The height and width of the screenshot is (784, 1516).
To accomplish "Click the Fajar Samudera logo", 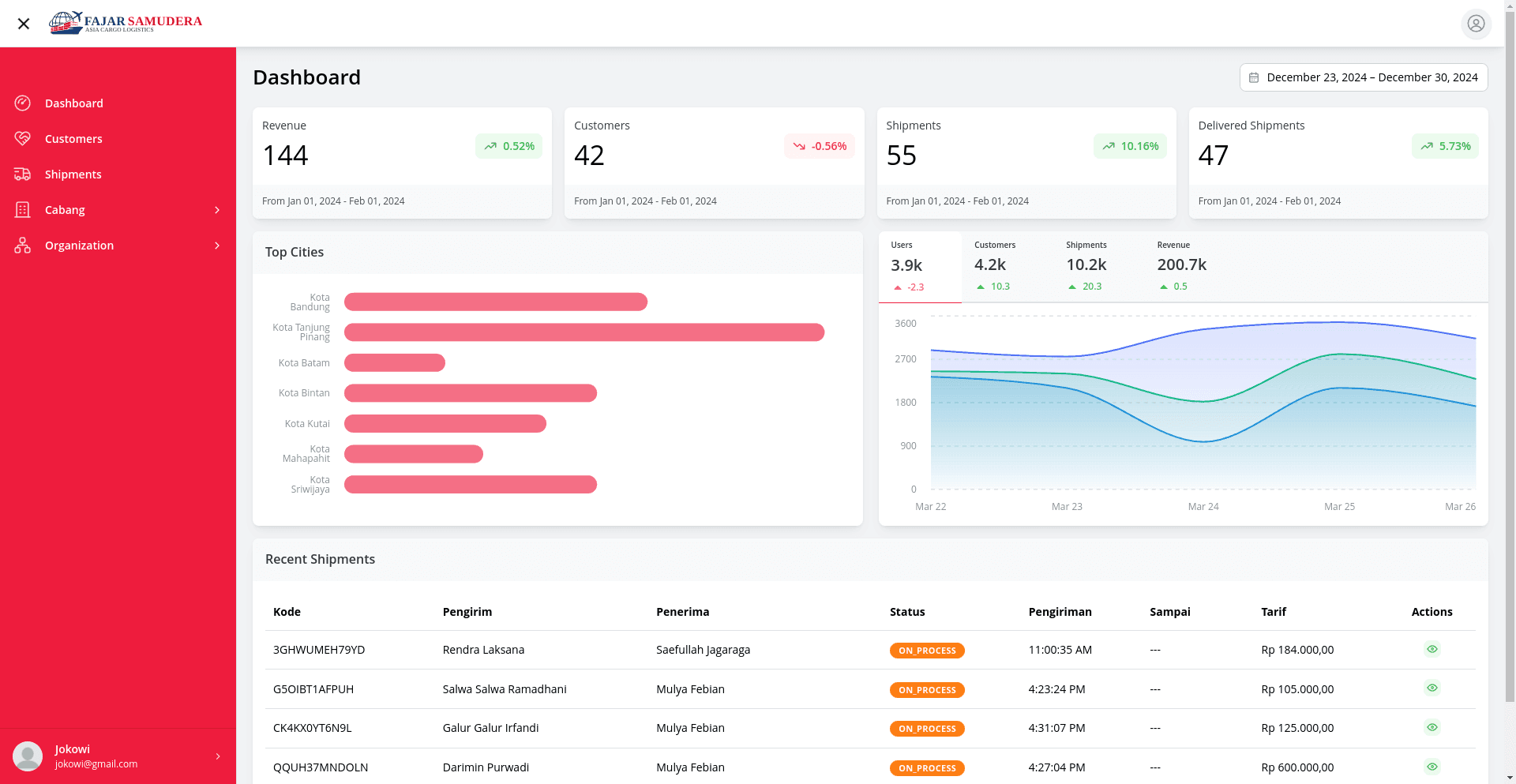I will click(x=126, y=23).
